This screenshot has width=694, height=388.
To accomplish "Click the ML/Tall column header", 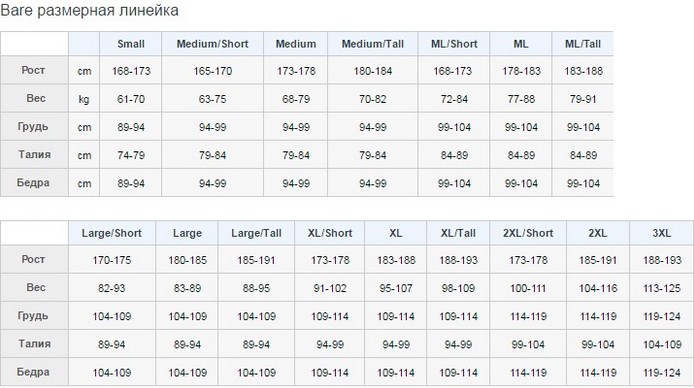I will pyautogui.click(x=582, y=44).
